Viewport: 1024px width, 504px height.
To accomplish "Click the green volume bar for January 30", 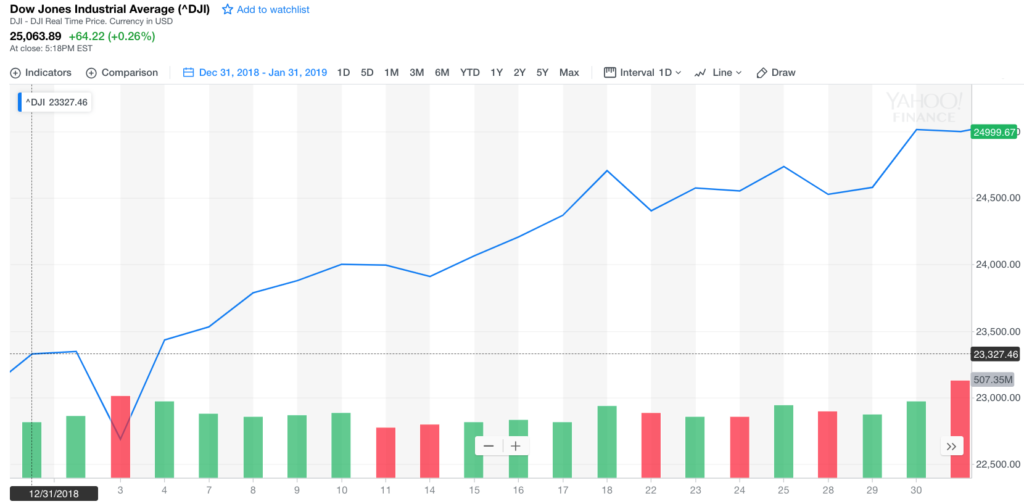I will click(916, 439).
